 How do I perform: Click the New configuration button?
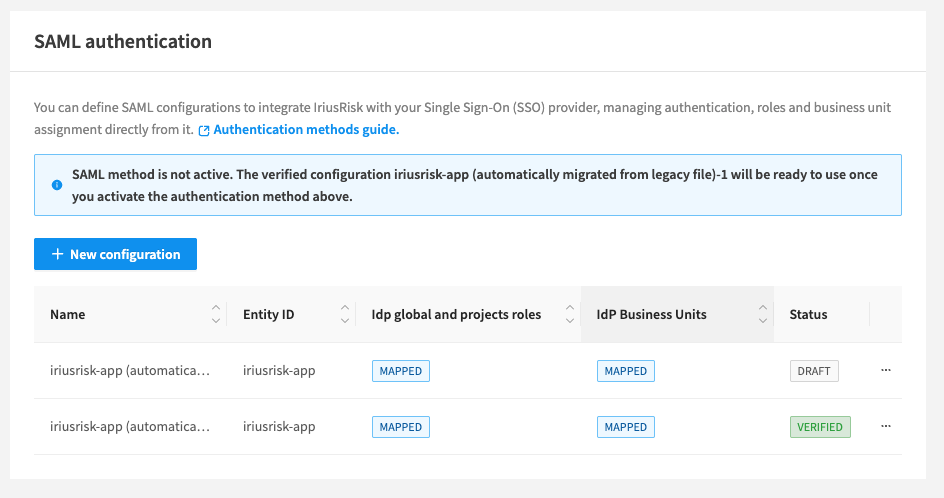pos(115,254)
